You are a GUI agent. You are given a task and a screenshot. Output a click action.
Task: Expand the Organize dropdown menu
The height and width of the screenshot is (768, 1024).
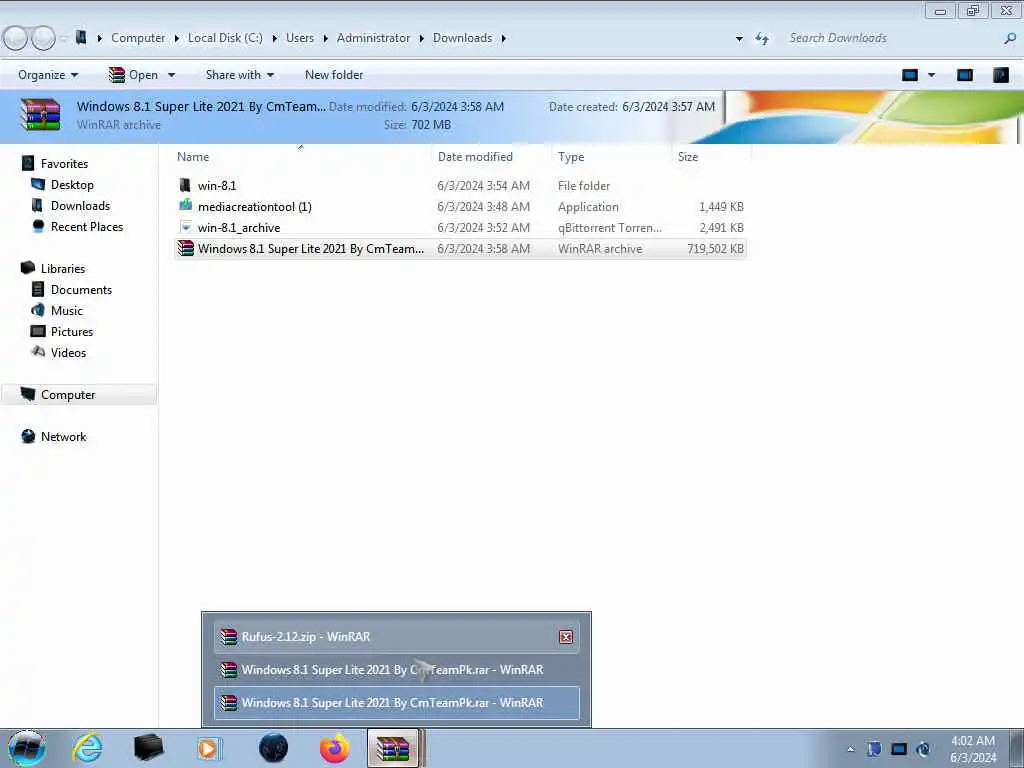[48, 75]
